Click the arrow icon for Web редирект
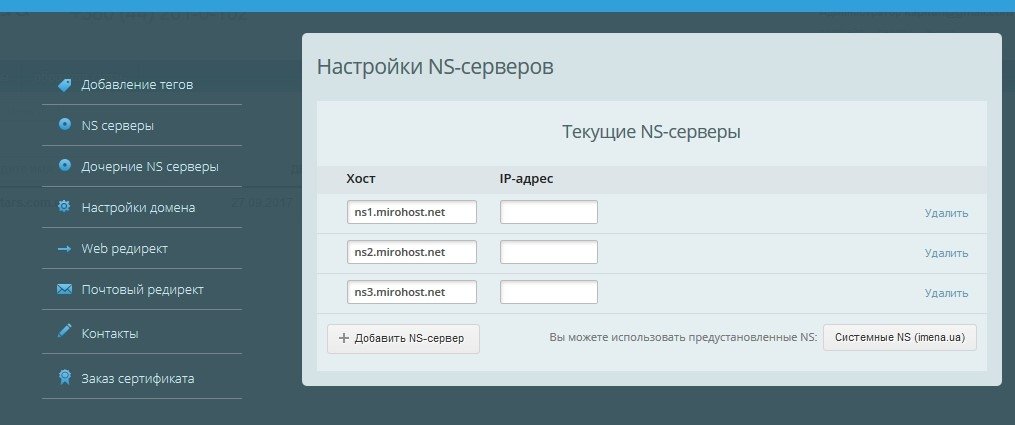The width and height of the screenshot is (1015, 425). 64,248
